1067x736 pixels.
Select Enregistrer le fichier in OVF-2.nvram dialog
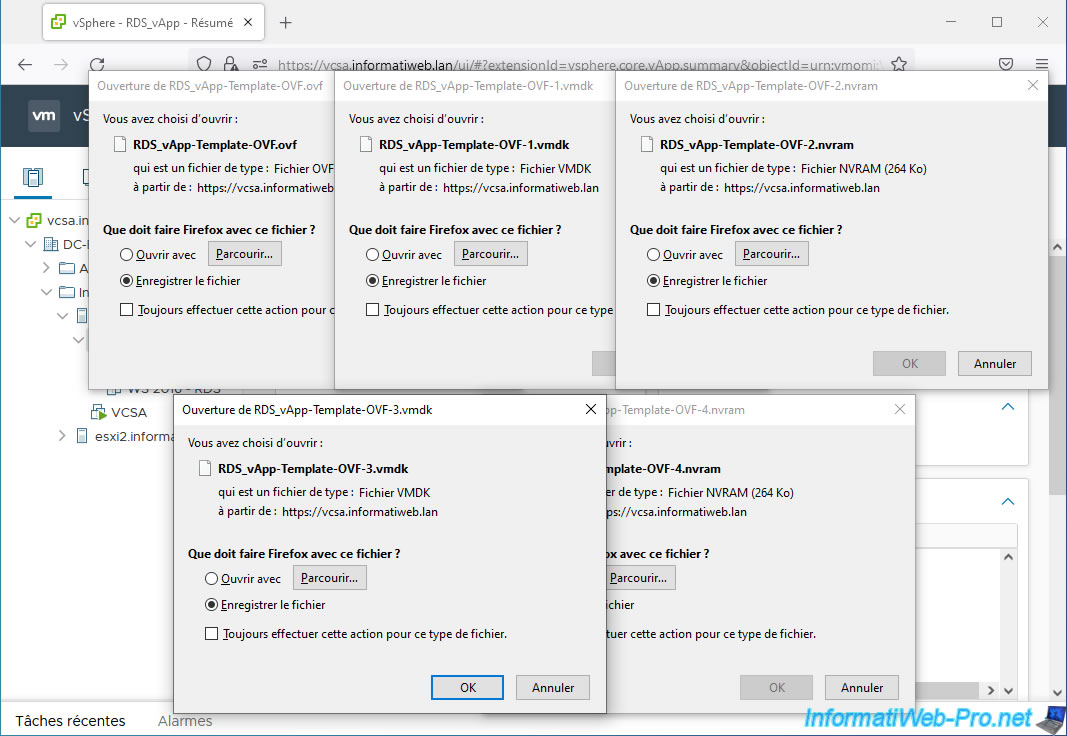click(653, 280)
